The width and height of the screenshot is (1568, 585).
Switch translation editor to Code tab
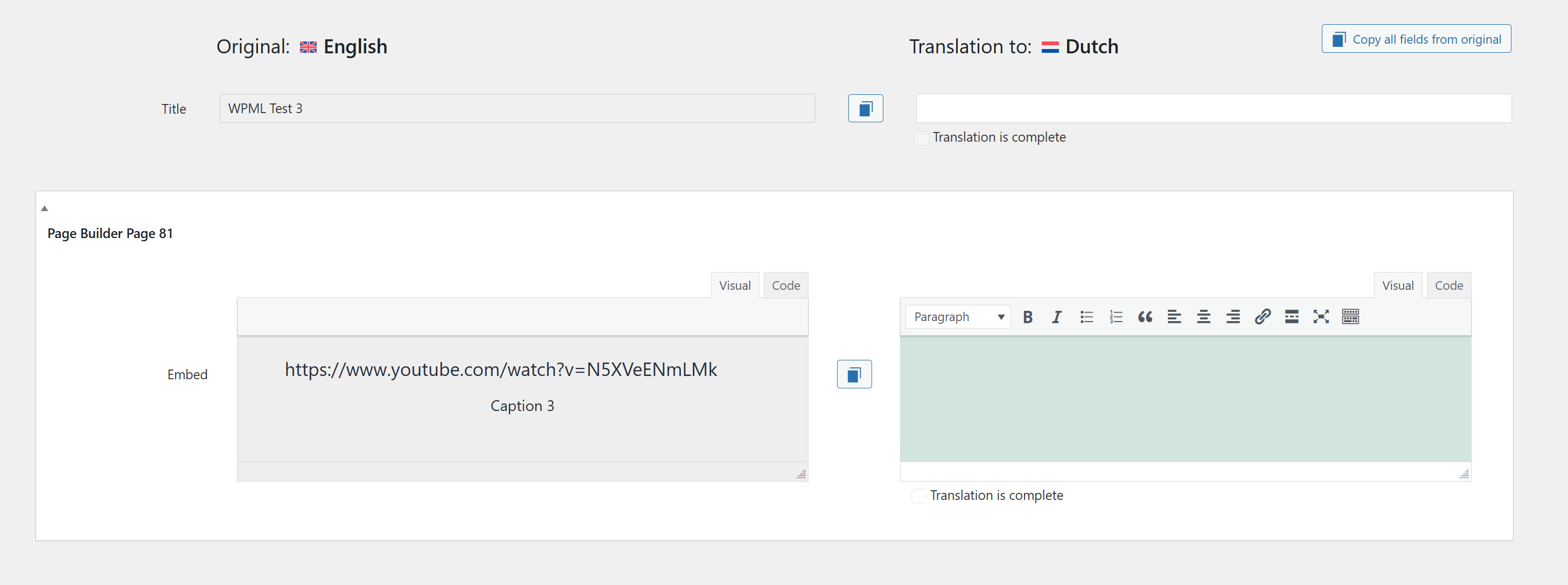1448,285
